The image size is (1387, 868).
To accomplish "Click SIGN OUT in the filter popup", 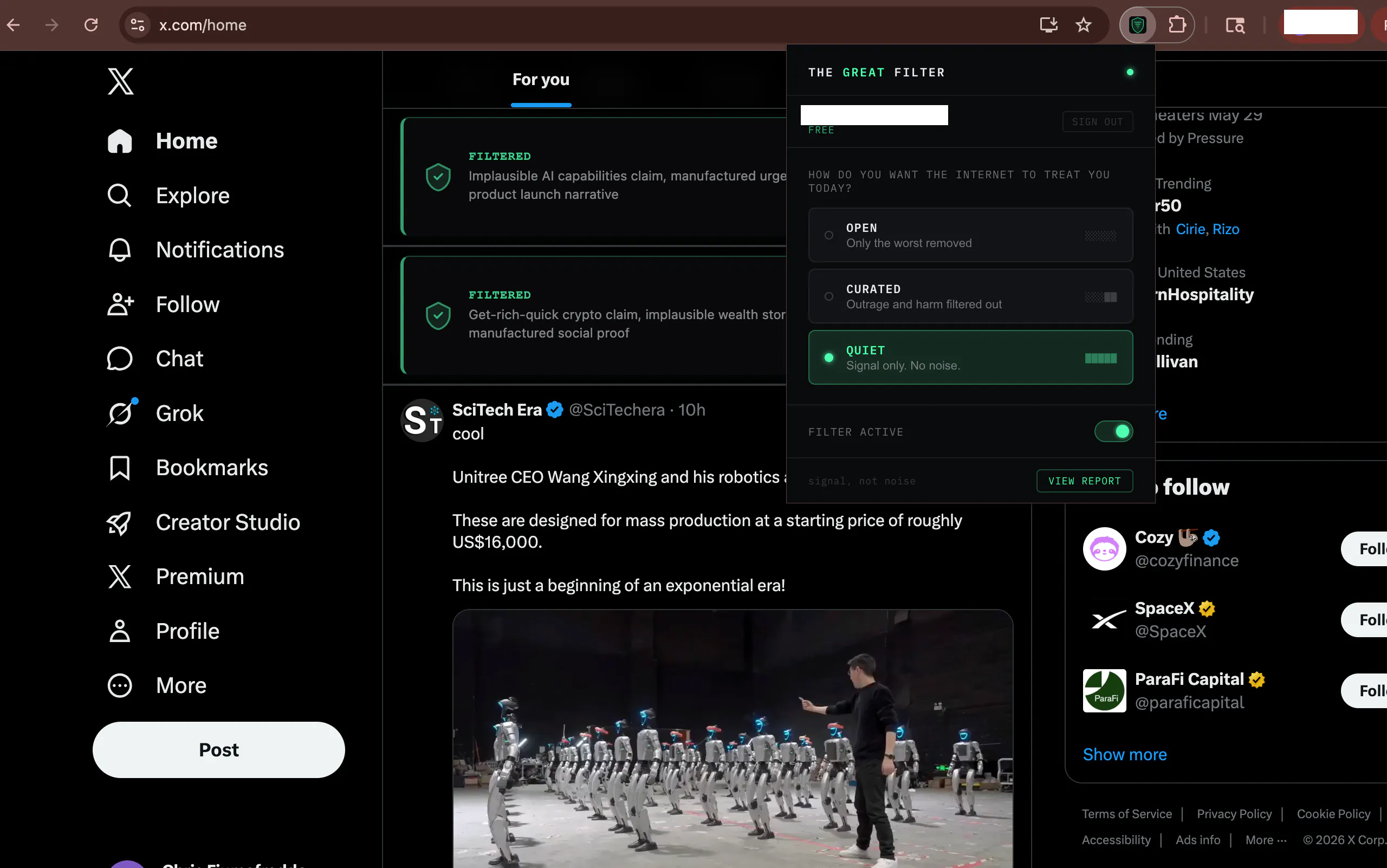I will [x=1097, y=122].
